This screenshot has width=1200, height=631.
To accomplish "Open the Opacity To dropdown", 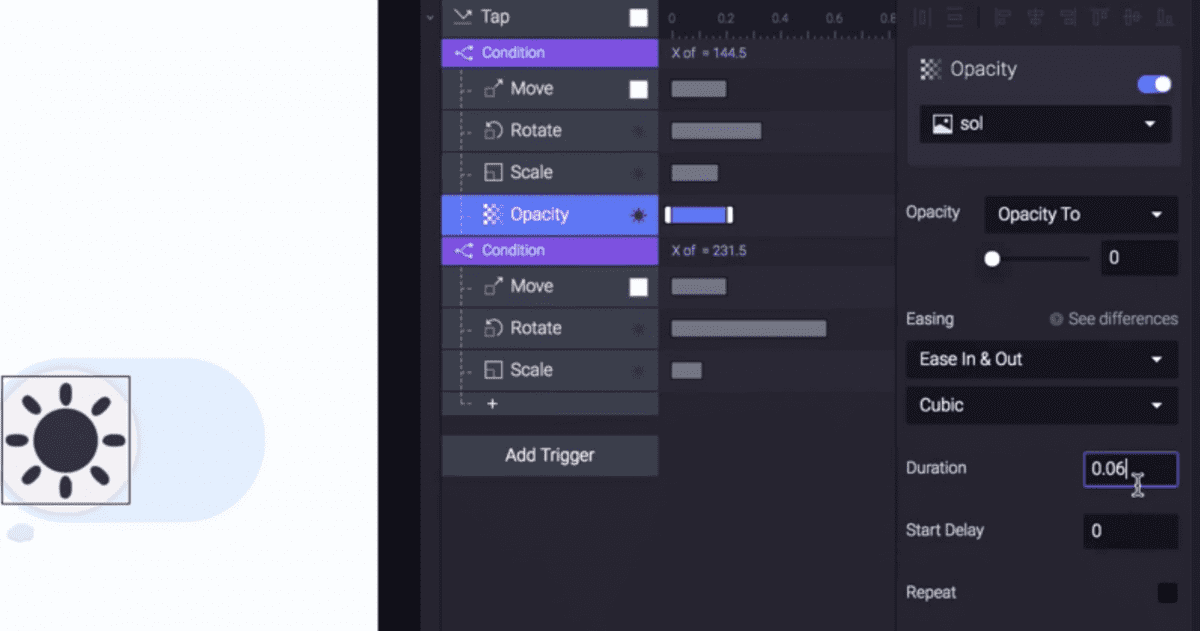I will 1080,215.
